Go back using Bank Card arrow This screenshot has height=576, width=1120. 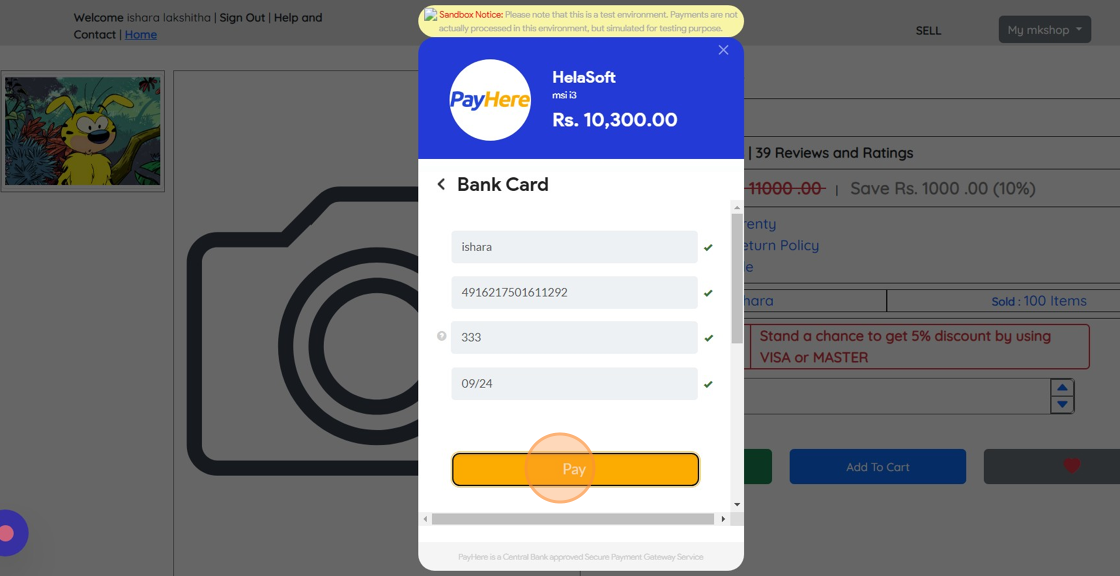pyautogui.click(x=441, y=184)
